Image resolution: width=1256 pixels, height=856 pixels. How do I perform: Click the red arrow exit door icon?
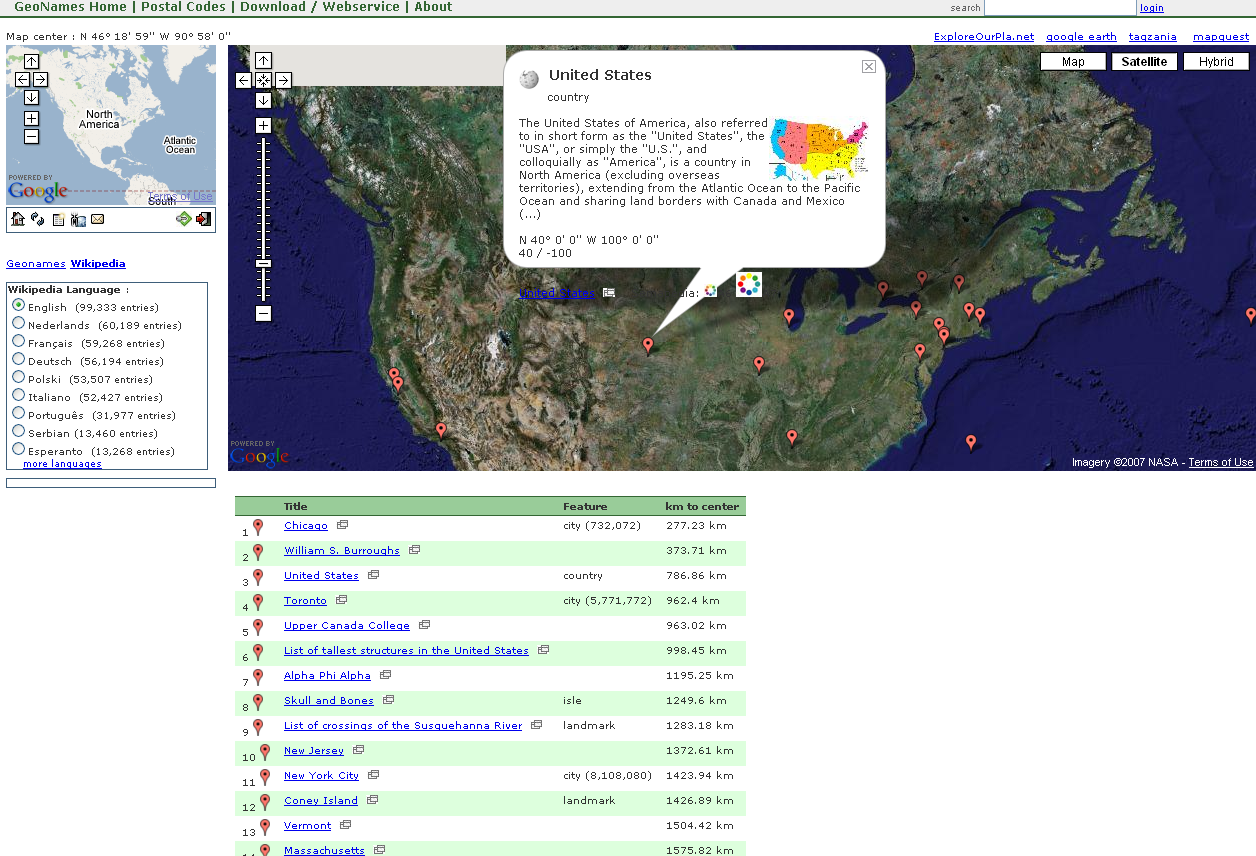coord(203,219)
